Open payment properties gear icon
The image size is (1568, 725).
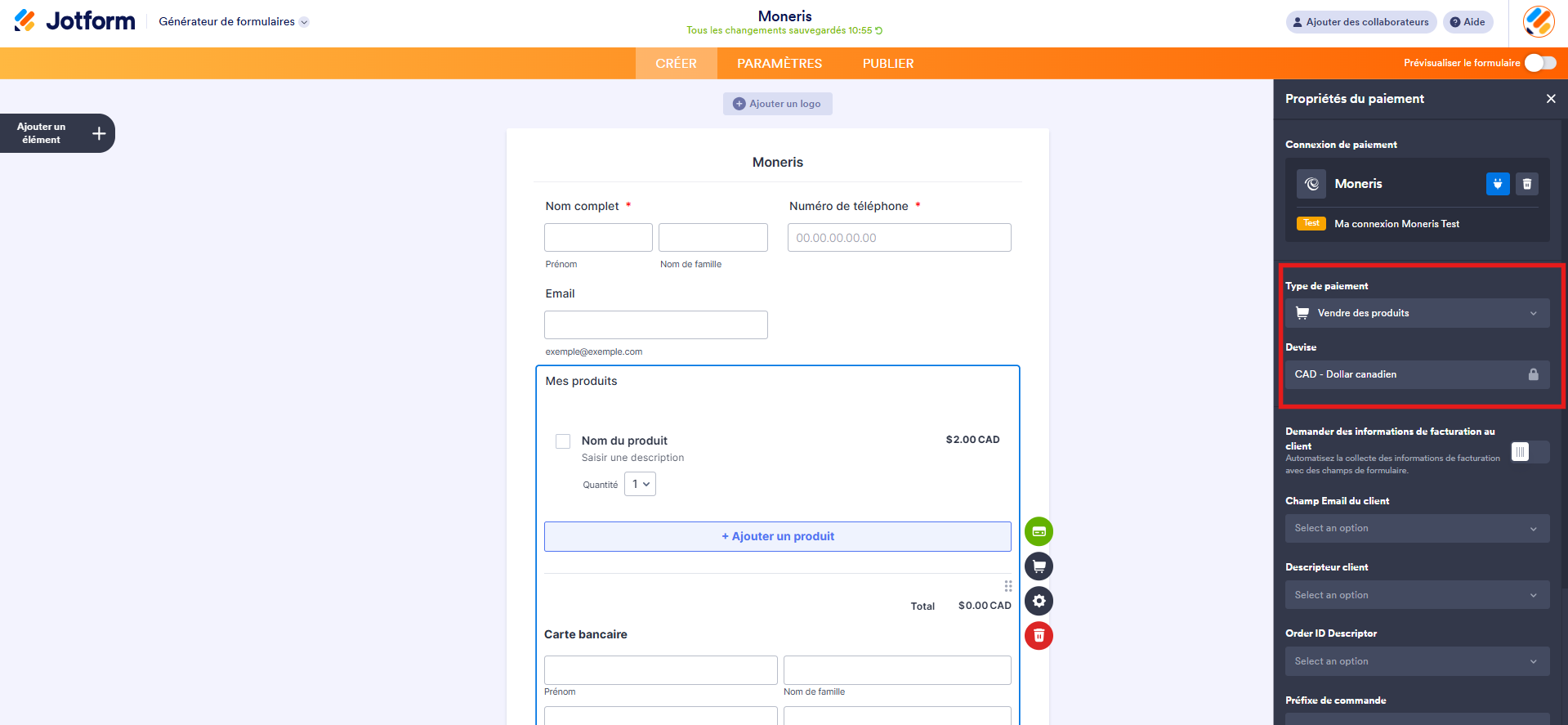point(1039,601)
